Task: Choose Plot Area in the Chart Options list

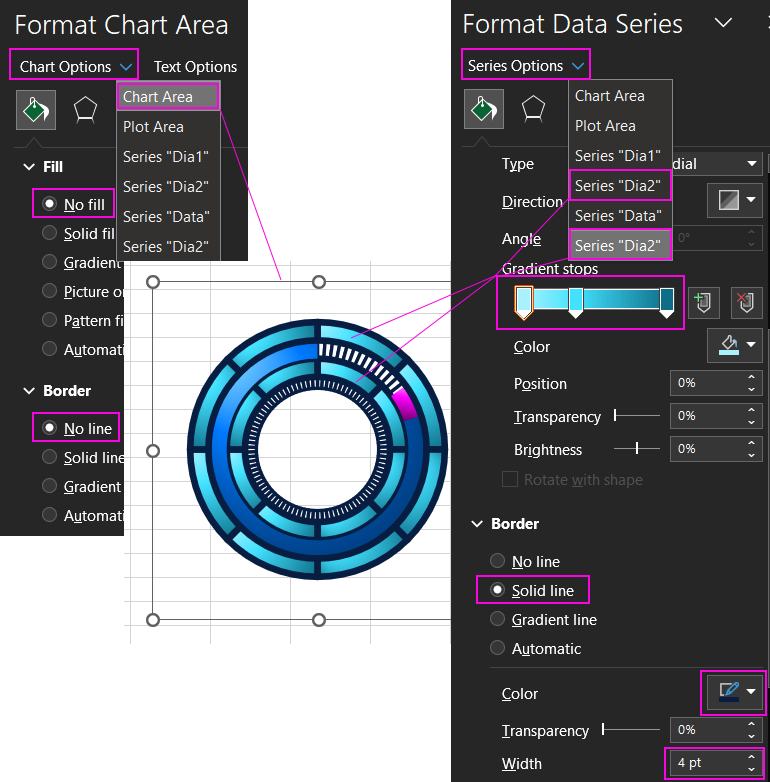Action: pyautogui.click(x=153, y=127)
